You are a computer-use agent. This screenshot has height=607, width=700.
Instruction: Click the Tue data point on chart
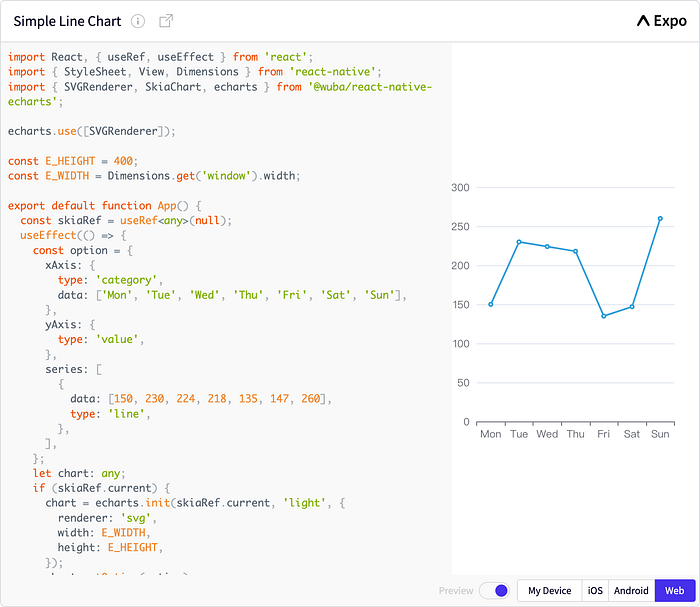(x=519, y=241)
